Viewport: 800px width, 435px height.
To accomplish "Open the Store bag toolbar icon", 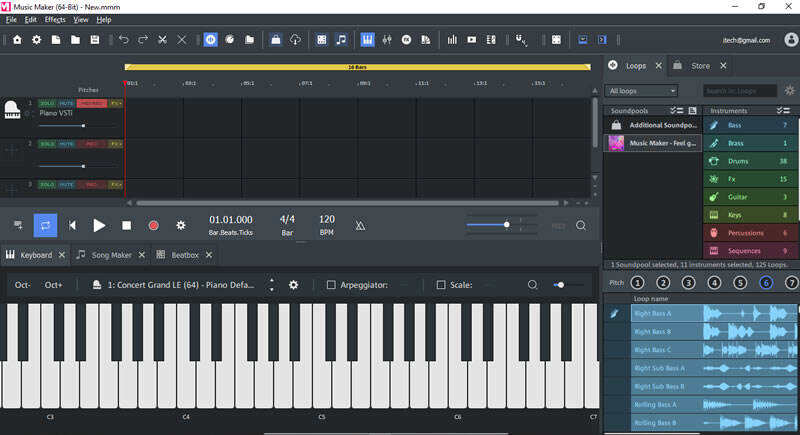I will click(276, 40).
